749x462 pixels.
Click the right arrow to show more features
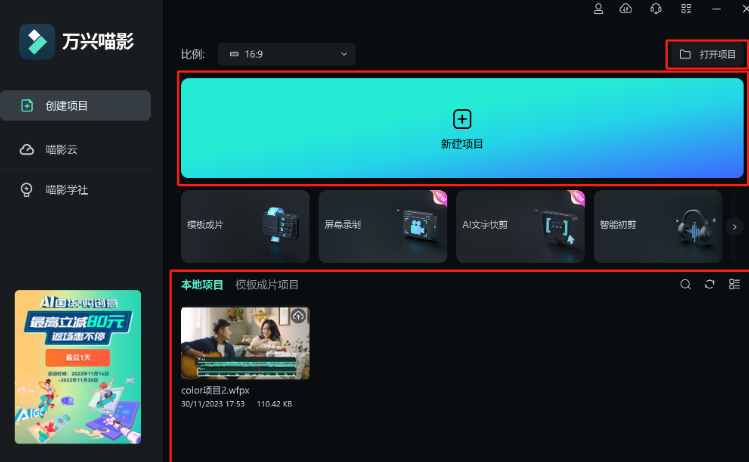734,227
